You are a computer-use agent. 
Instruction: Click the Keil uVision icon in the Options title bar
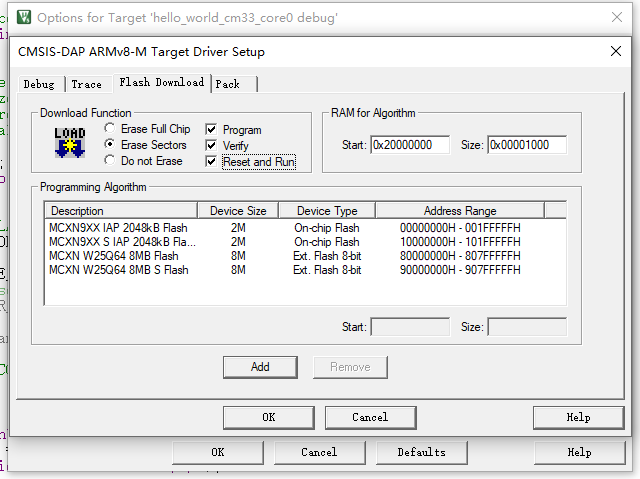pyautogui.click(x=24, y=17)
